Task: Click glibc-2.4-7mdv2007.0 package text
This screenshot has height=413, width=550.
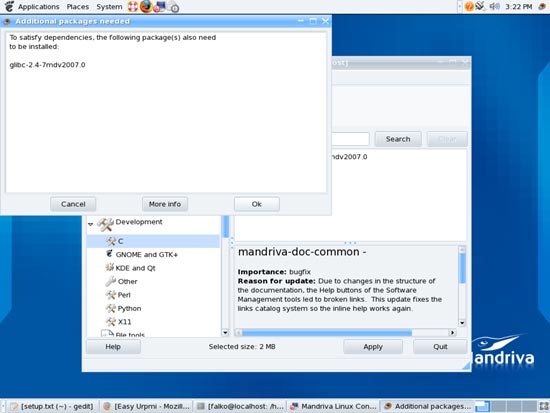Action: 47,65
